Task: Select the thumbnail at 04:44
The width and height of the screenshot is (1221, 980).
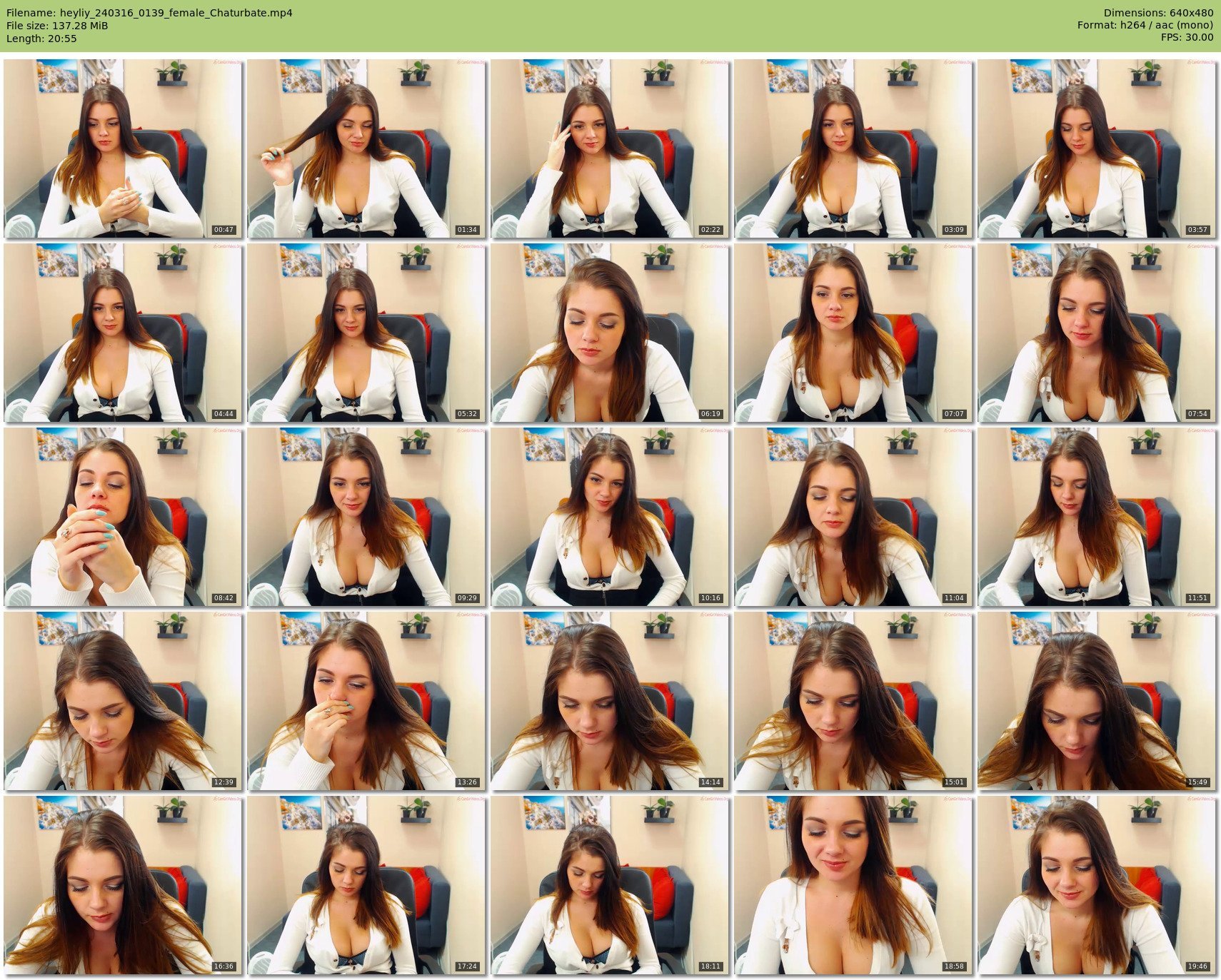Action: pyautogui.click(x=123, y=333)
